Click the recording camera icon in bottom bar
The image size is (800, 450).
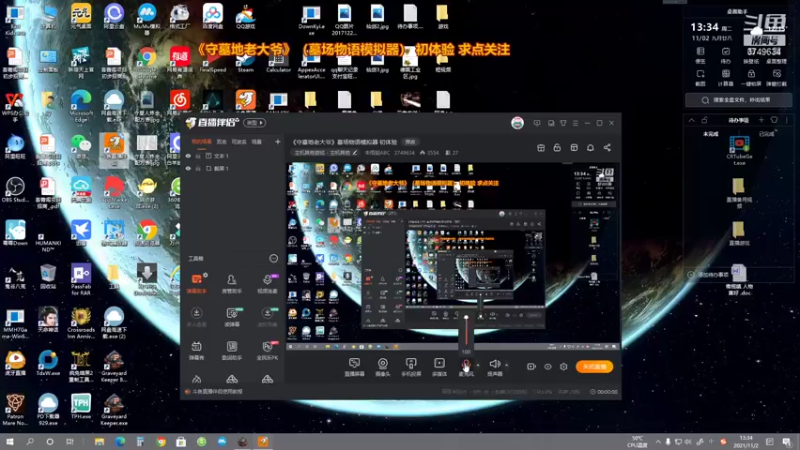531,366
